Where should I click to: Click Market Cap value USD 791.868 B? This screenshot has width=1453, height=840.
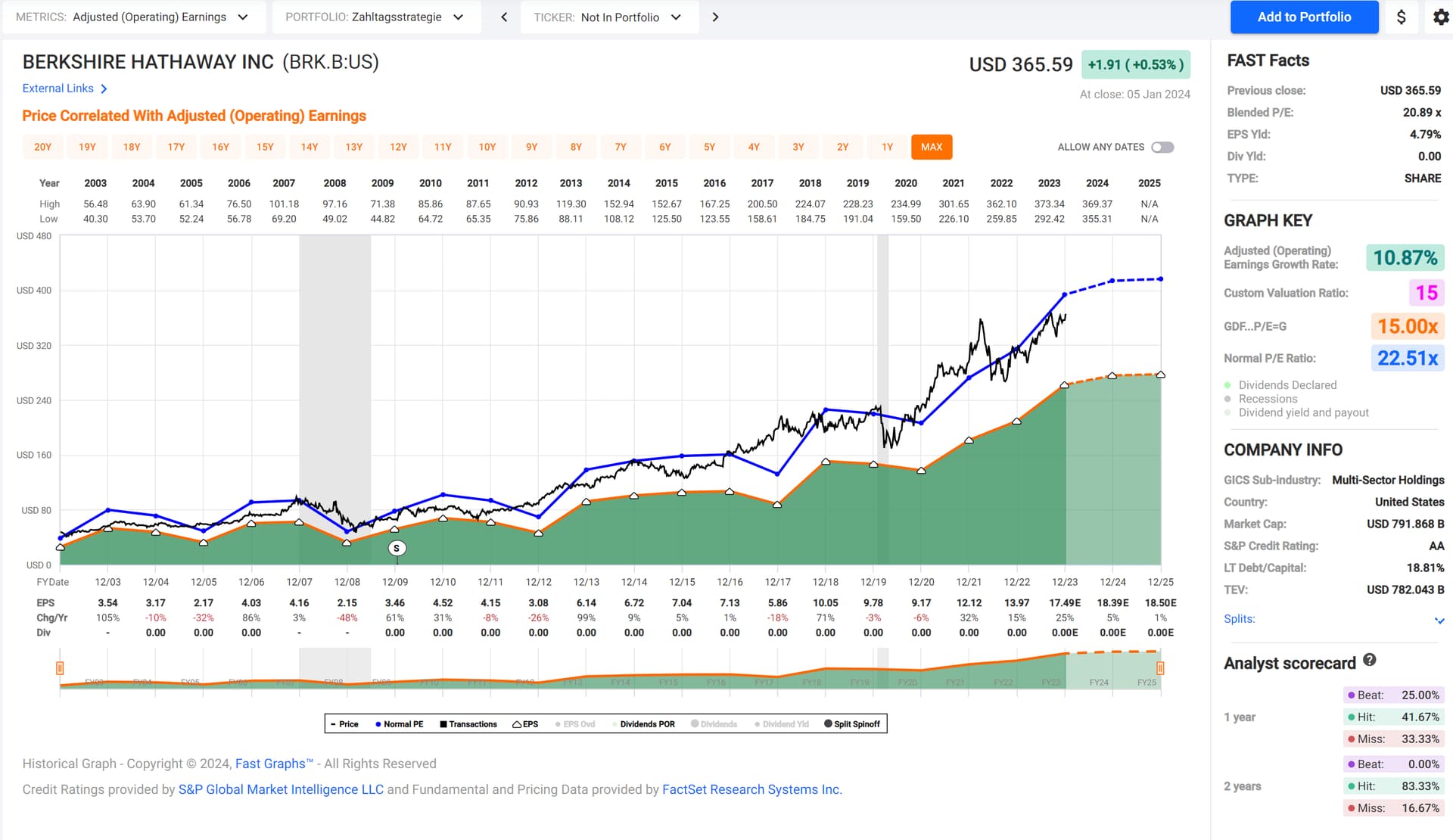1405,524
